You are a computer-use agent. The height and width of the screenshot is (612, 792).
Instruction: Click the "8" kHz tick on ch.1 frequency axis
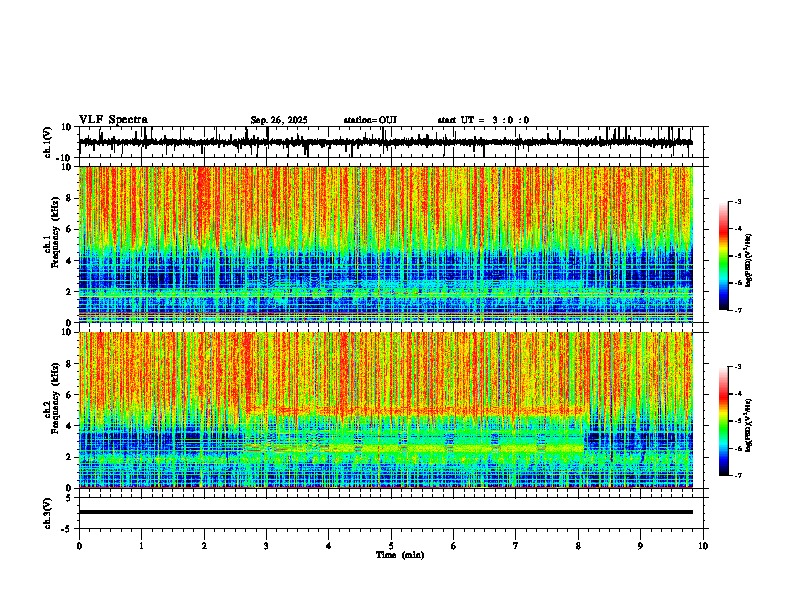pyautogui.click(x=69, y=198)
